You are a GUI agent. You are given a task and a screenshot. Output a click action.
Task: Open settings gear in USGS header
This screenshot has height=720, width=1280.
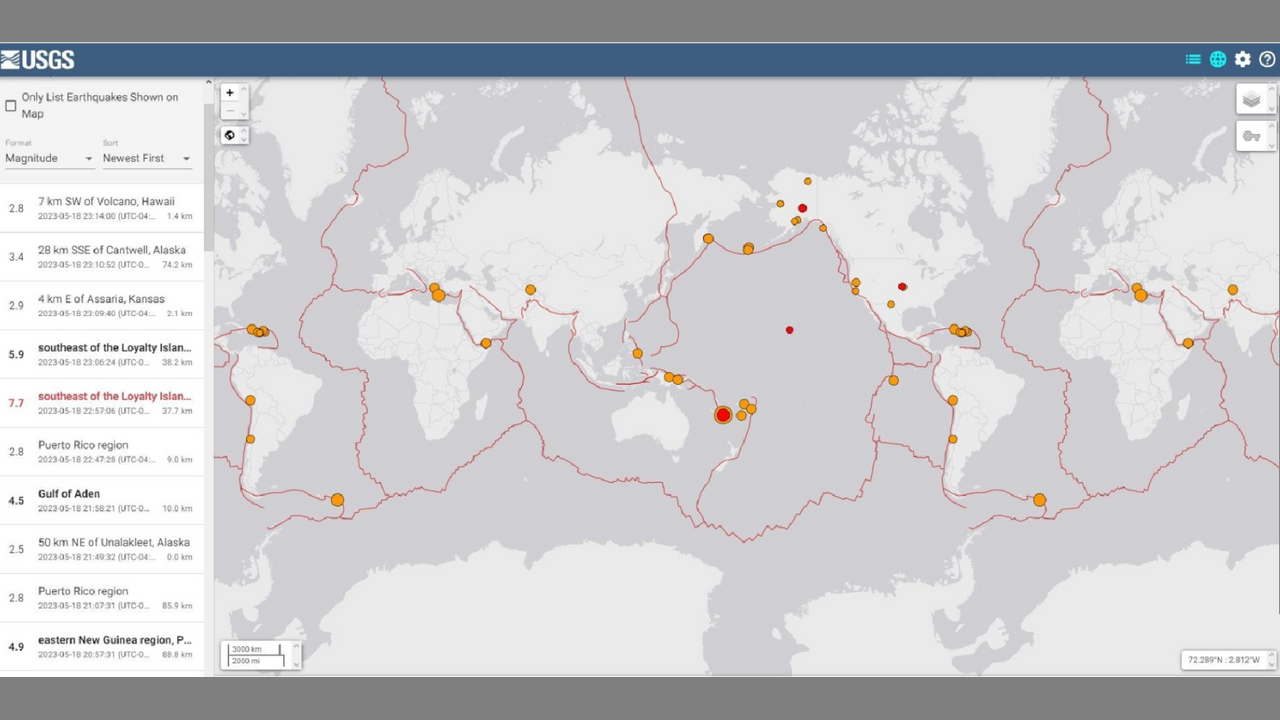point(1242,60)
